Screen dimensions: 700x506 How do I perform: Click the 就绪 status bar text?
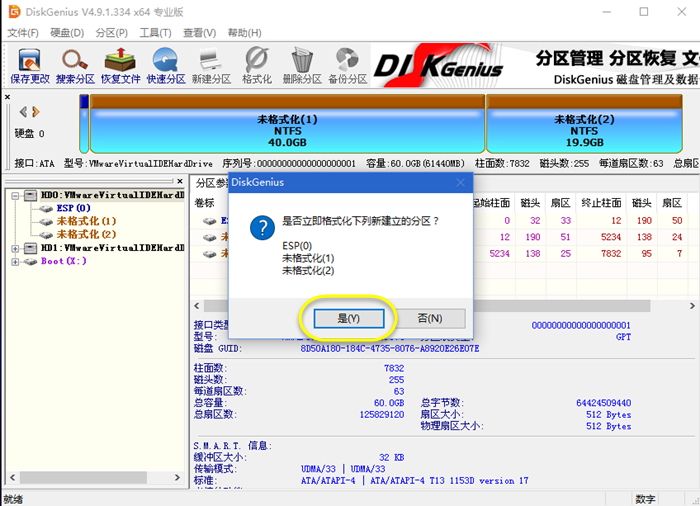click(13, 499)
